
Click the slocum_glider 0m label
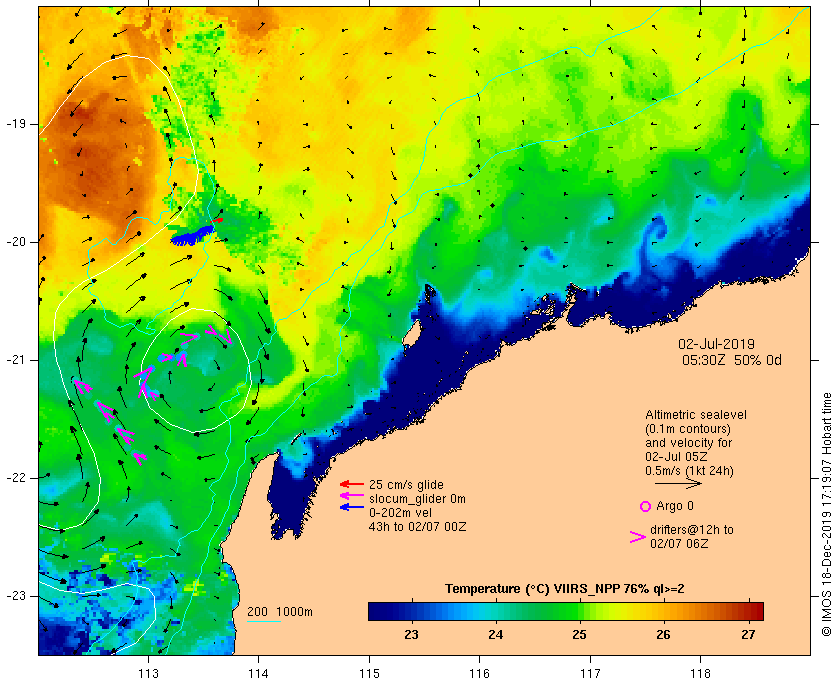click(x=417, y=499)
